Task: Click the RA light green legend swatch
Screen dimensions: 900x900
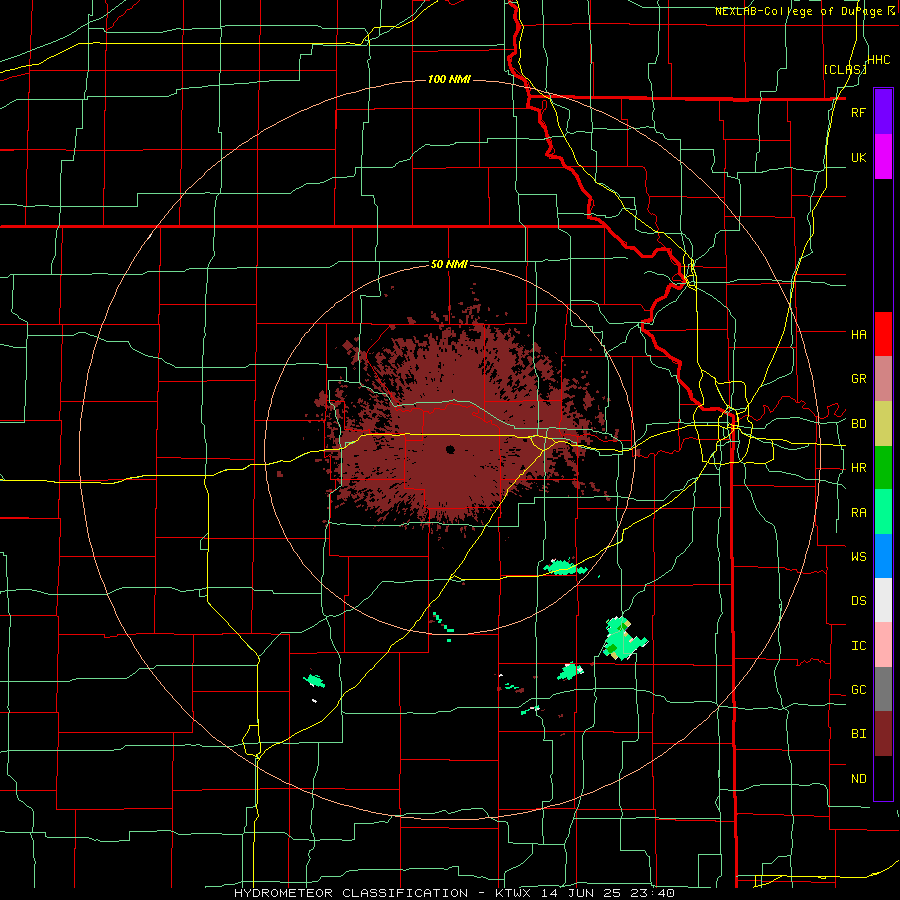Action: [x=883, y=512]
